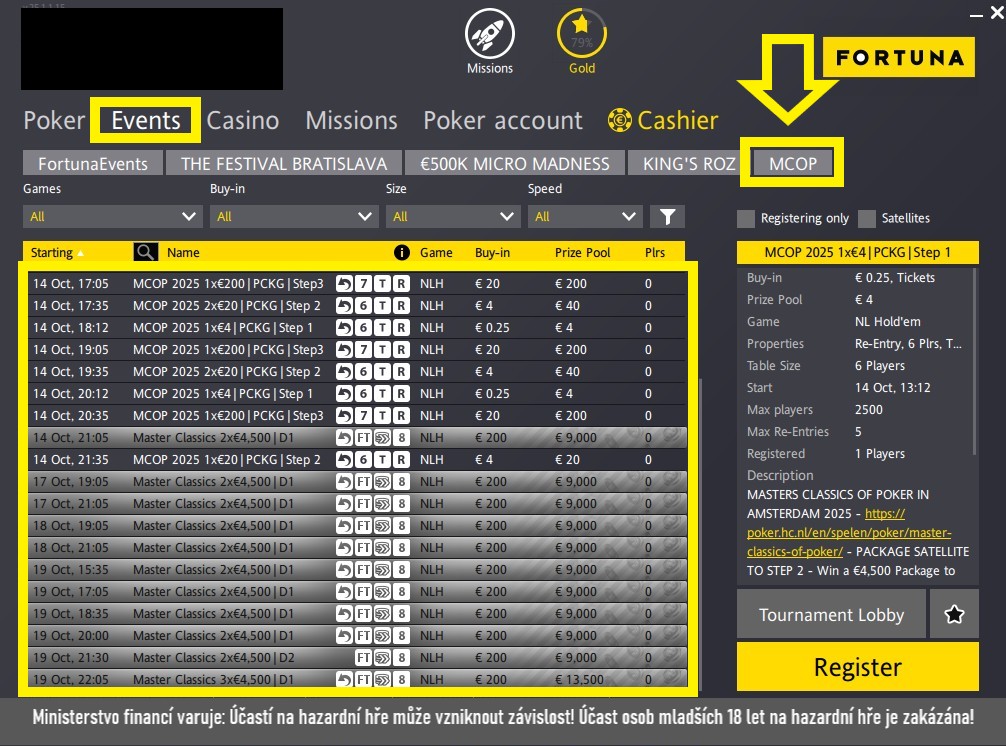This screenshot has width=1006, height=746.
Task: Click the speed icon on 18 Oct 19:05 row
Action: coord(382,525)
